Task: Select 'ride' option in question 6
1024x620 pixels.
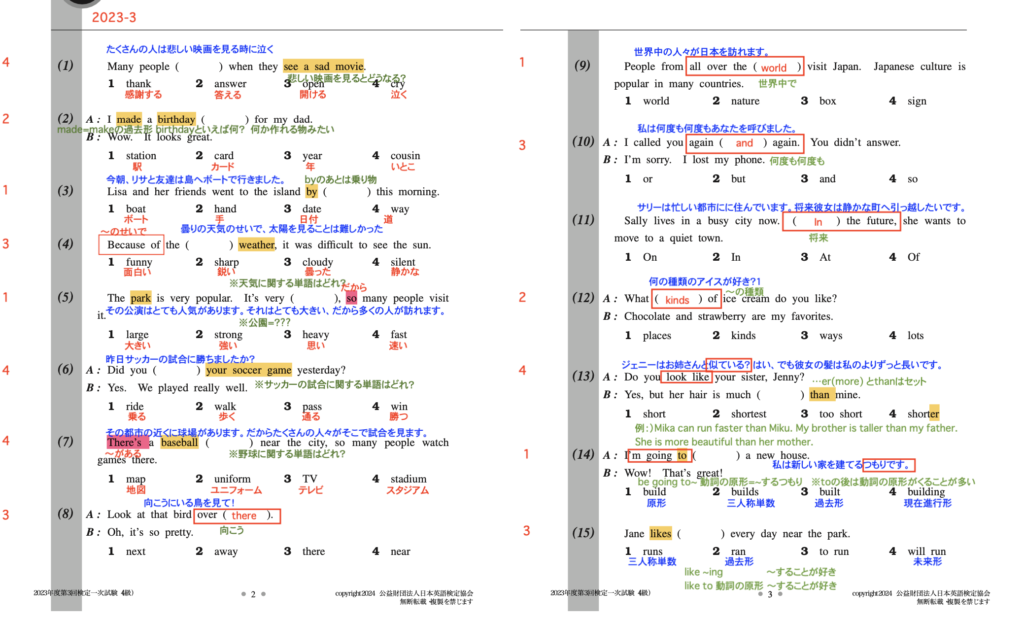Action: point(135,406)
